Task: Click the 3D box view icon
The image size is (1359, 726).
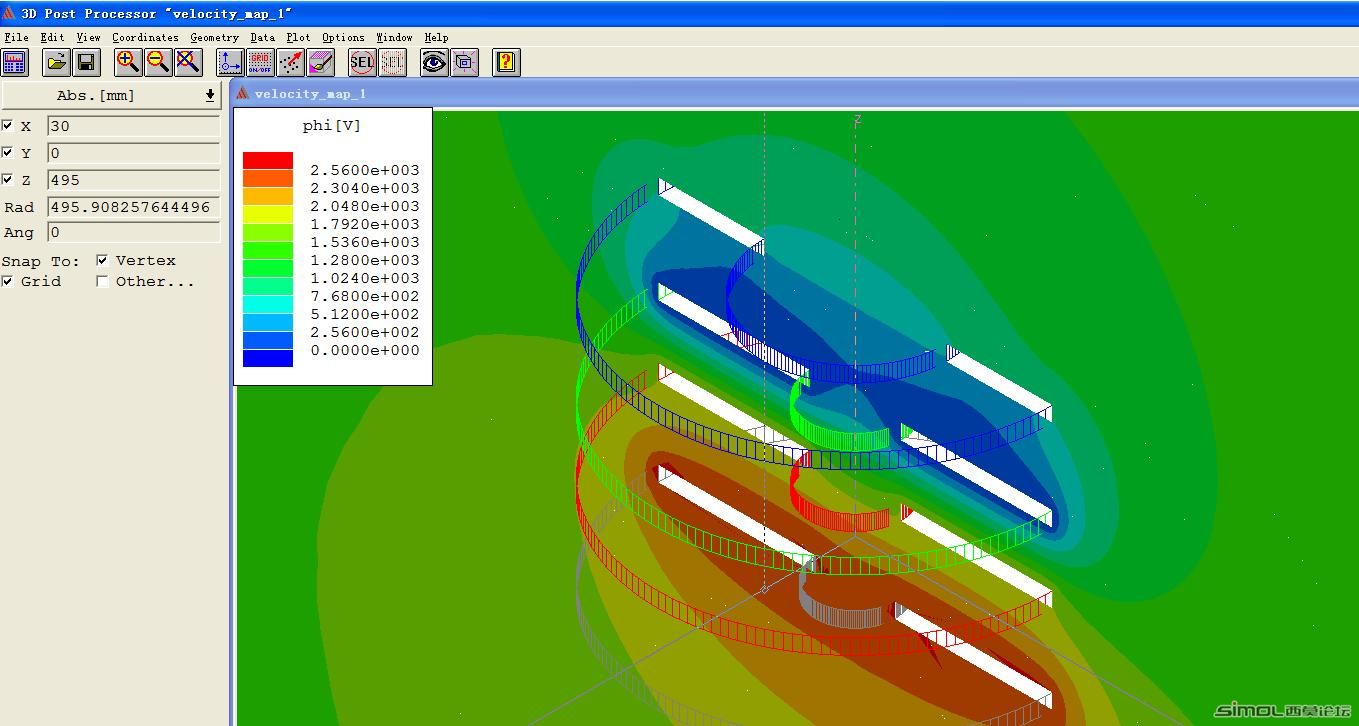Action: pyautogui.click(x=464, y=63)
